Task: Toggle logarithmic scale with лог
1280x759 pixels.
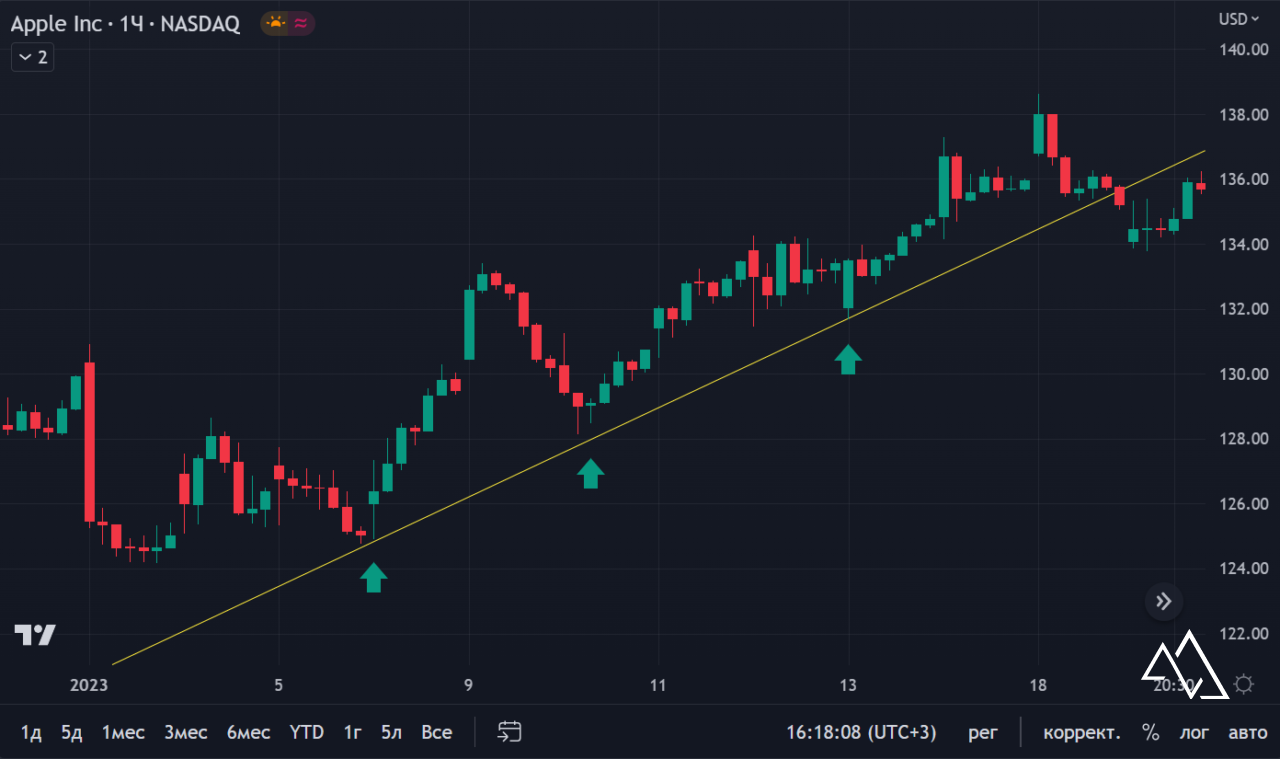Action: click(1194, 732)
